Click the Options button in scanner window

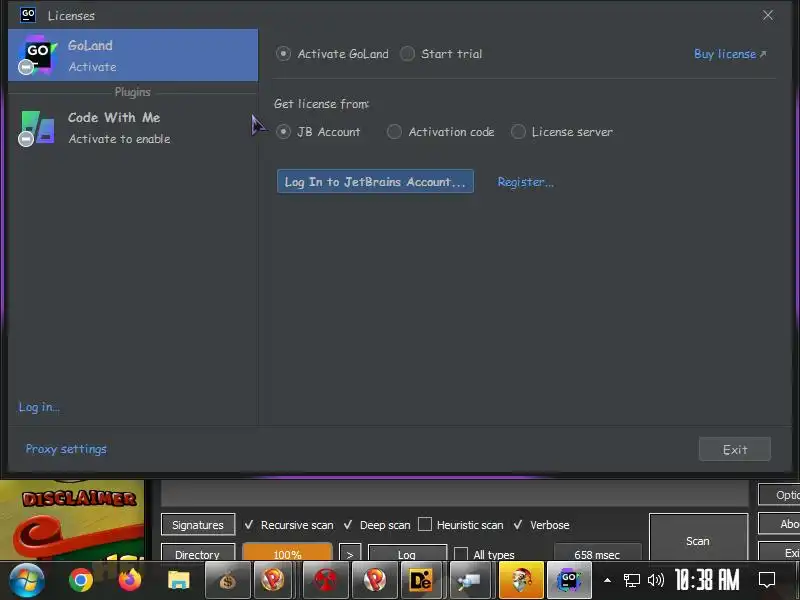(x=779, y=495)
